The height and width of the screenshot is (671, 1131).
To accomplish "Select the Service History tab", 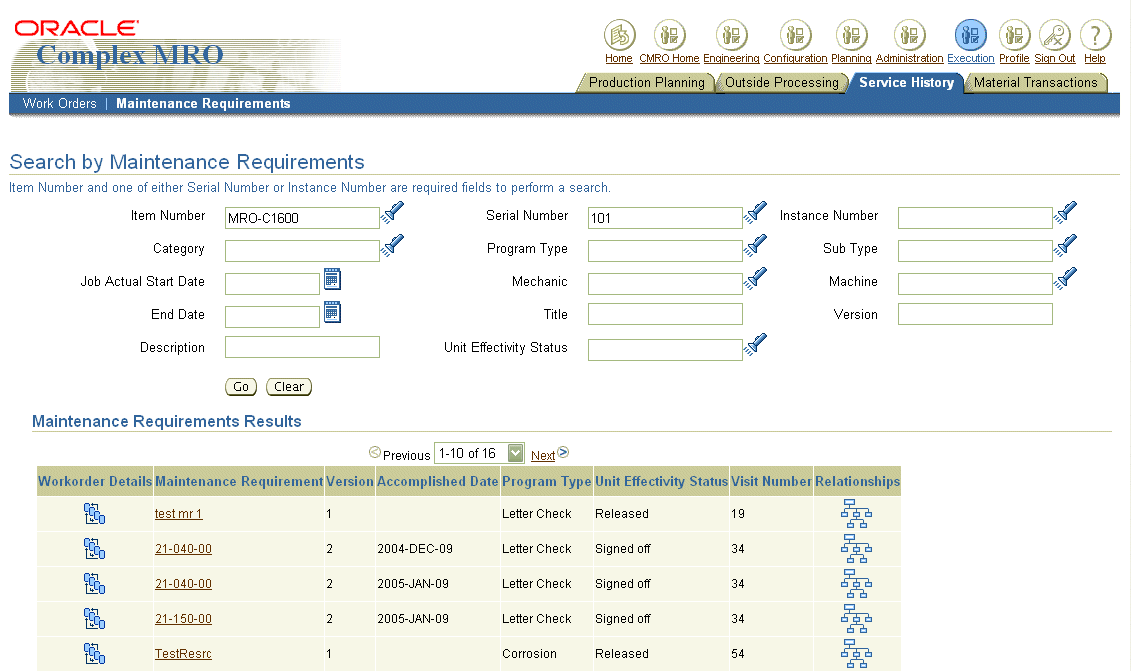I will (907, 83).
